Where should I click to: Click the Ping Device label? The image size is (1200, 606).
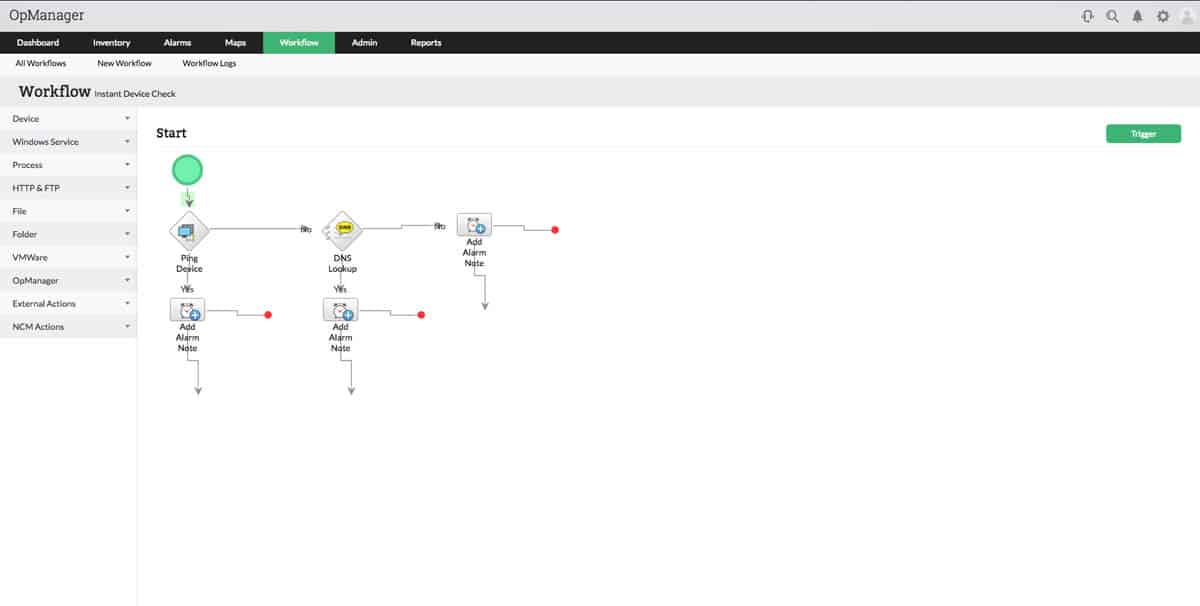[189, 264]
